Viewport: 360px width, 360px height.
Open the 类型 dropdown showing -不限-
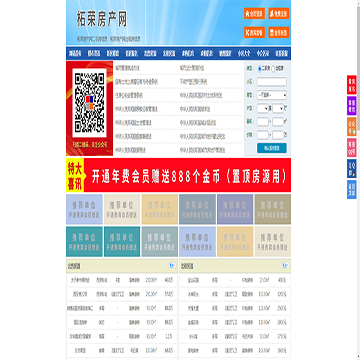tap(272, 95)
